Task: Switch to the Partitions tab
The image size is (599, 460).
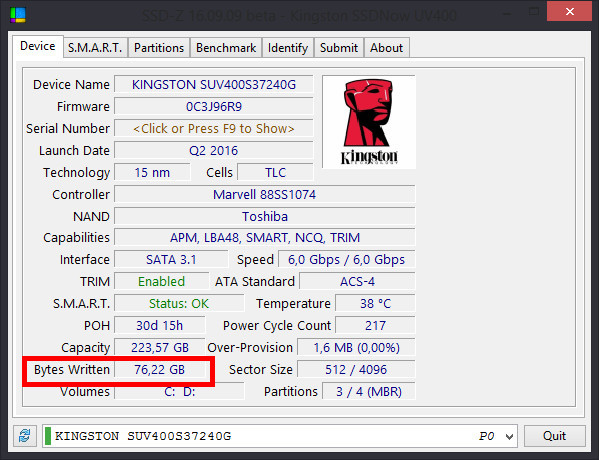Action: click(x=159, y=48)
